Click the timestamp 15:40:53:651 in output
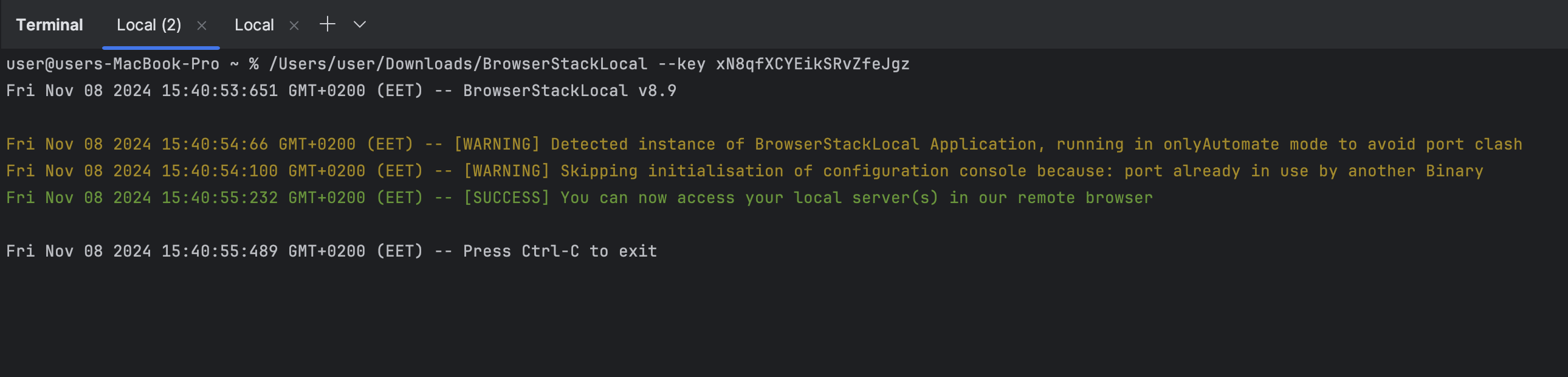 [220, 91]
